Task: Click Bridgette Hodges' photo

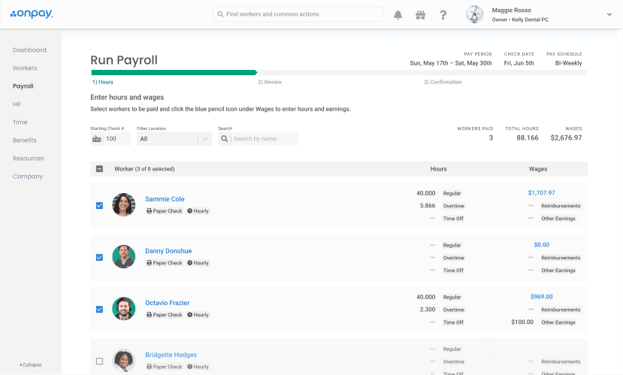Action: point(124,360)
